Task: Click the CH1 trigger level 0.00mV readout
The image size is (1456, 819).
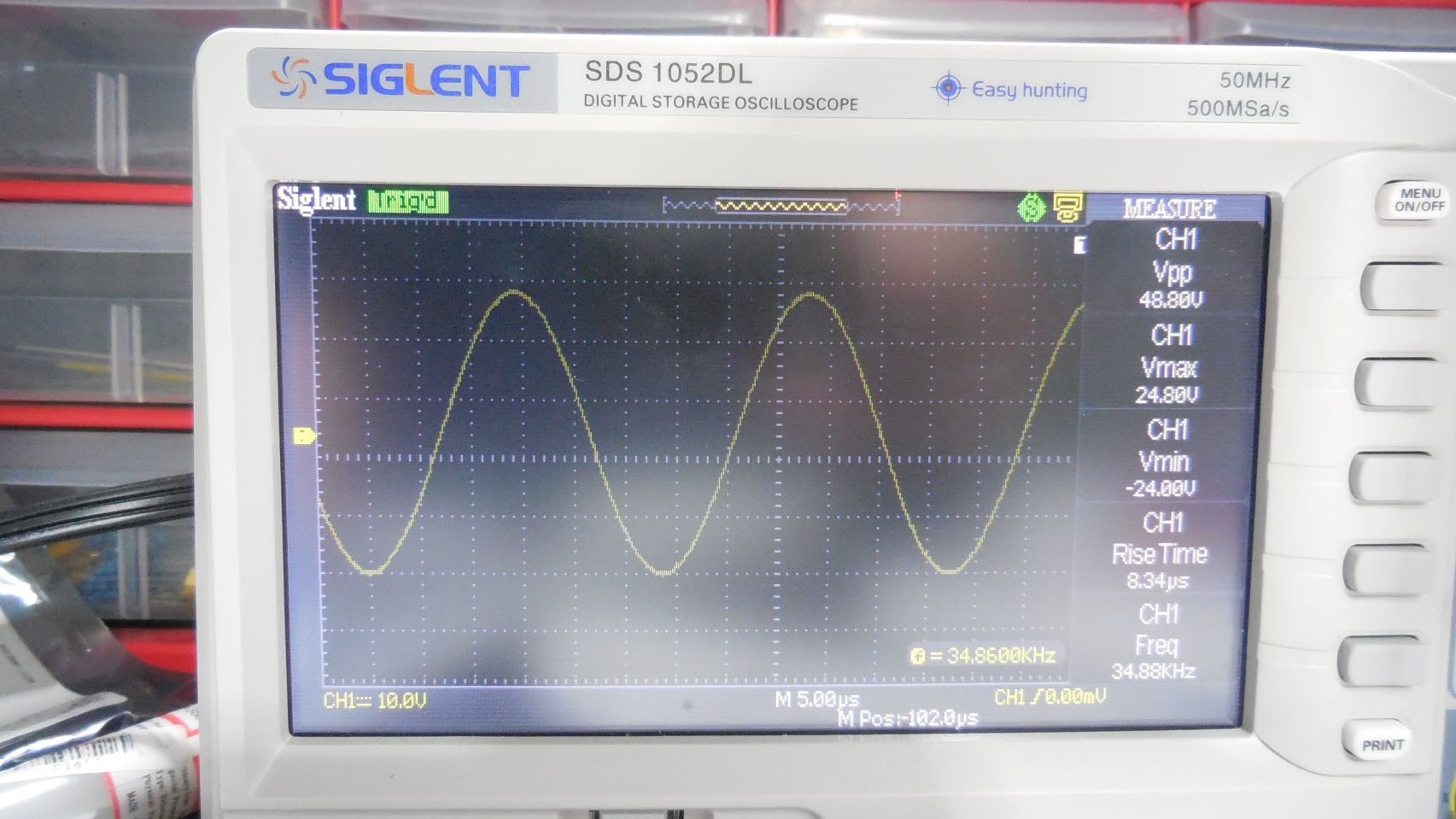Action: (x=1050, y=697)
